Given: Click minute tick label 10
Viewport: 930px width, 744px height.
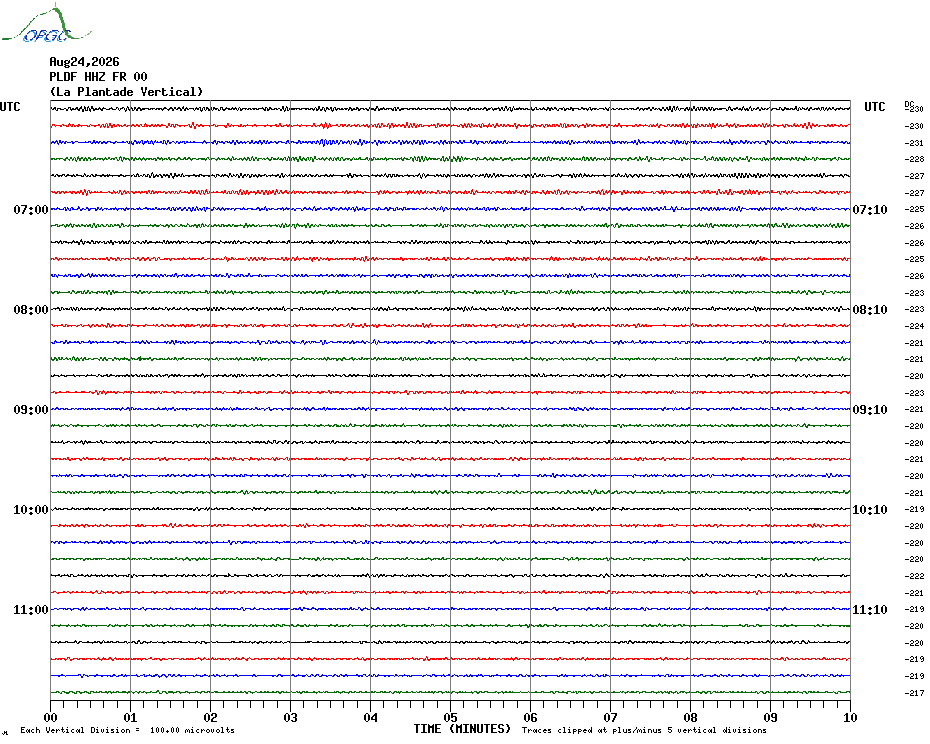Looking at the screenshot, I should tap(850, 717).
